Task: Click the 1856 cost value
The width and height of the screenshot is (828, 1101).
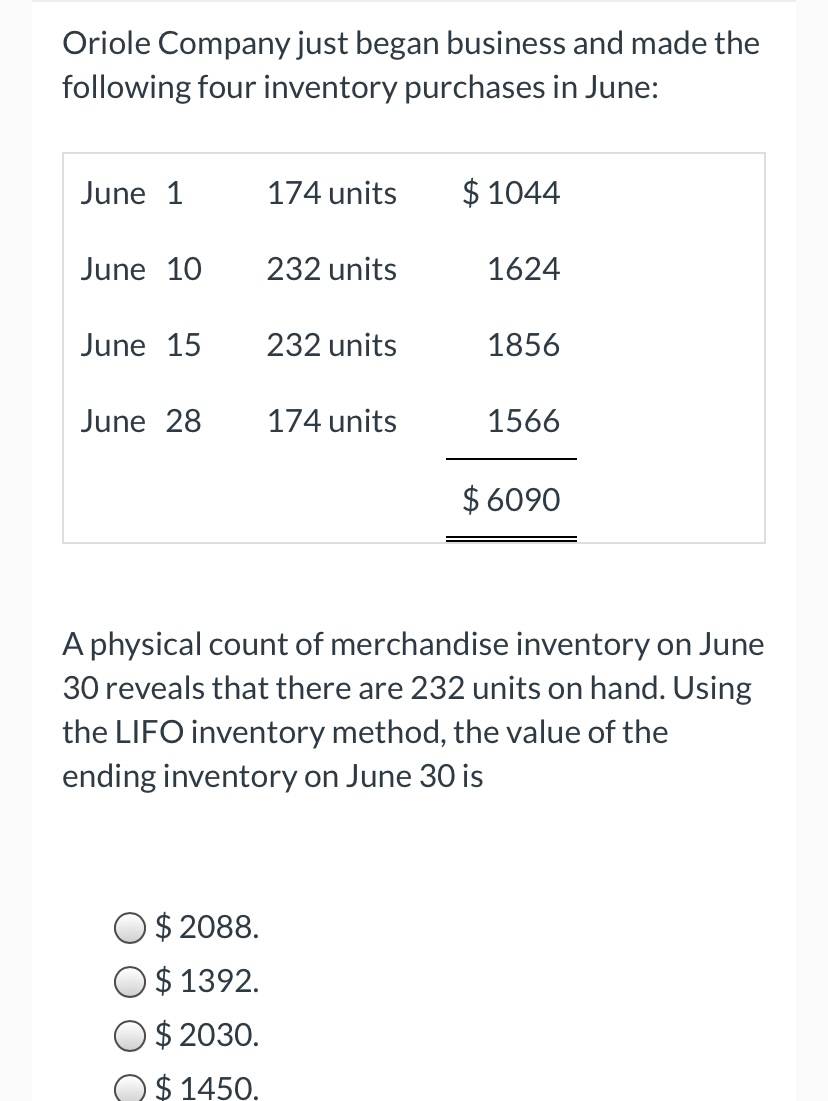Action: click(524, 345)
